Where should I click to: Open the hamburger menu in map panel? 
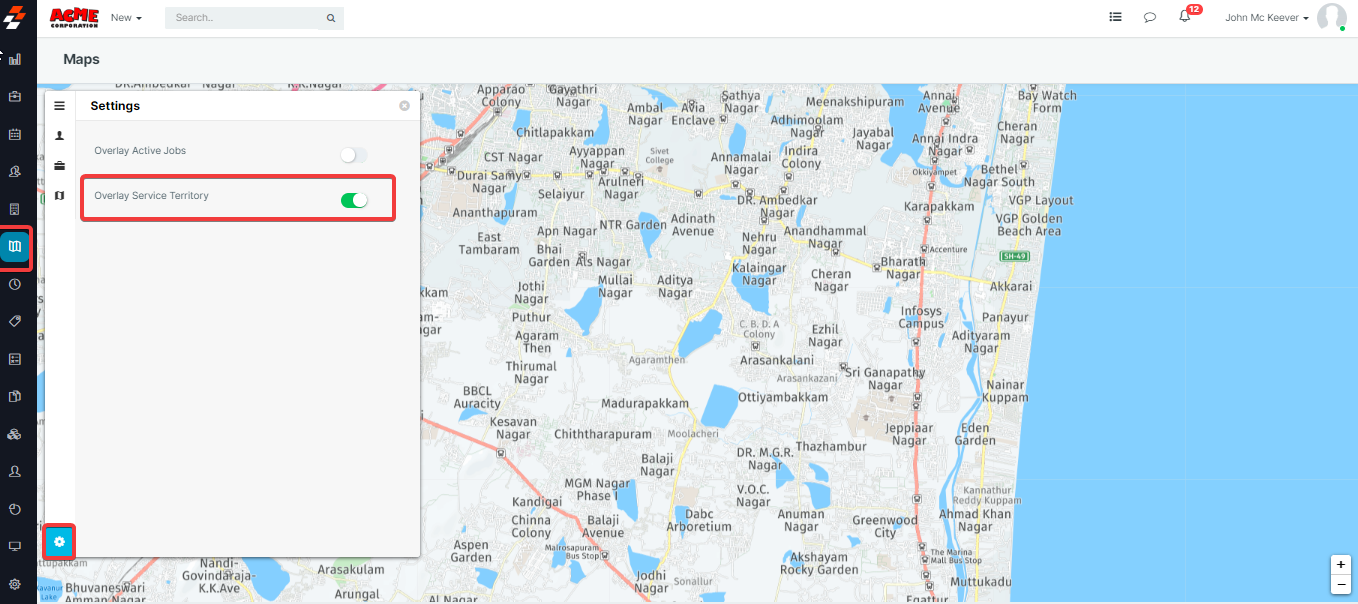pos(59,105)
